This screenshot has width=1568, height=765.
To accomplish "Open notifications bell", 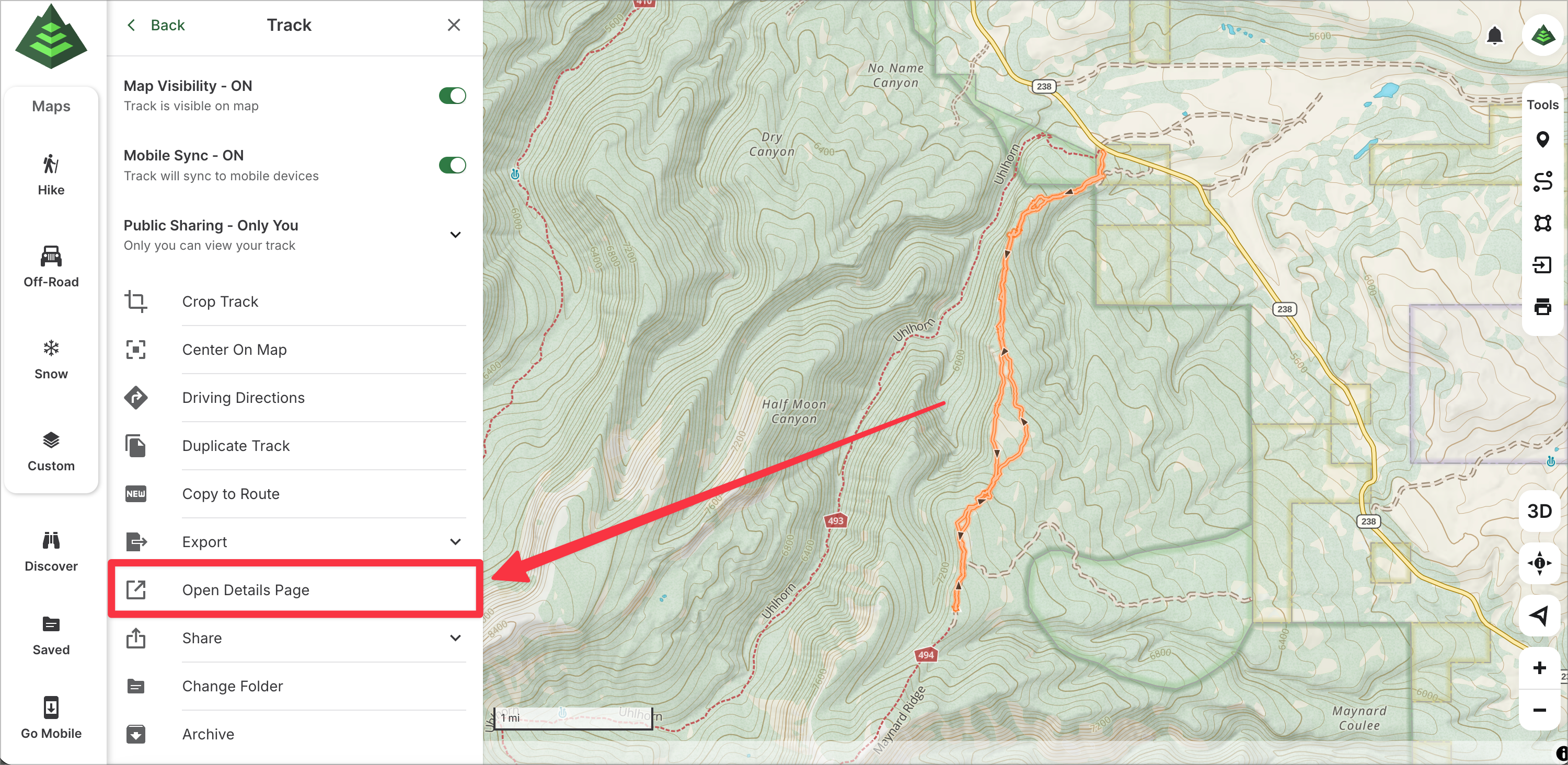I will (x=1494, y=36).
